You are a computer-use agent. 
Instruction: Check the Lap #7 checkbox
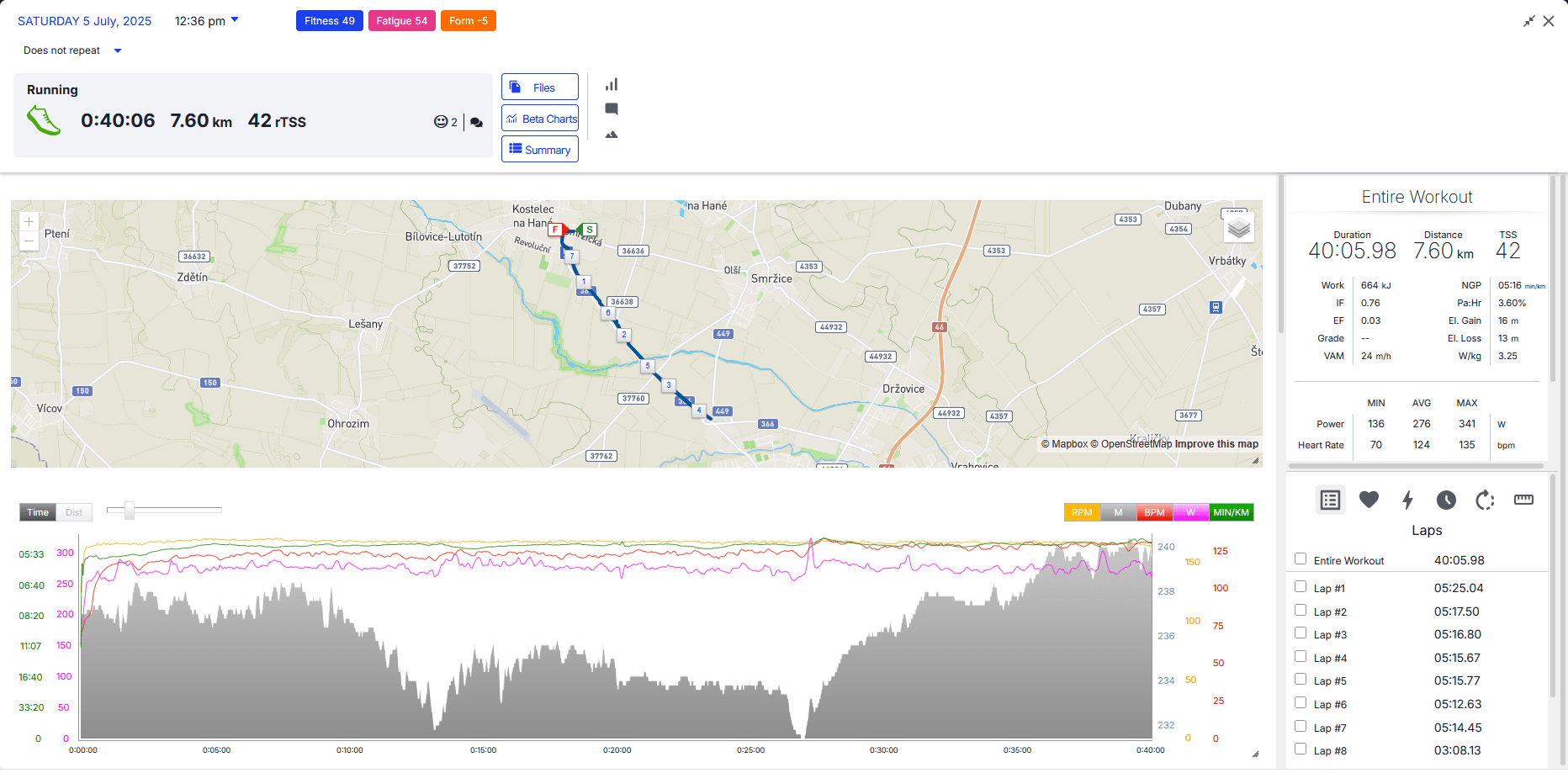click(x=1300, y=726)
